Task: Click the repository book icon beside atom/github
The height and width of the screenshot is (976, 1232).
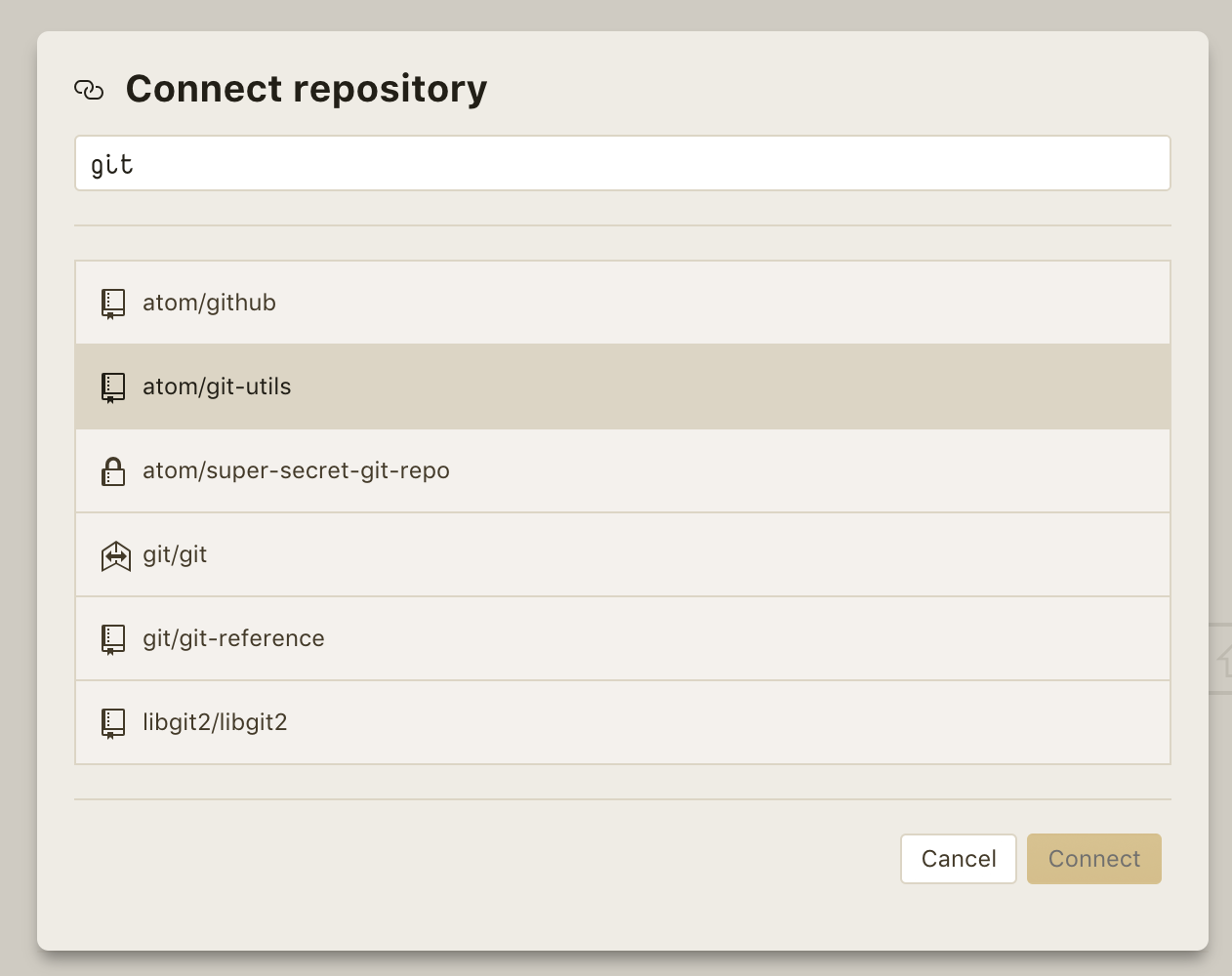Action: tap(112, 303)
